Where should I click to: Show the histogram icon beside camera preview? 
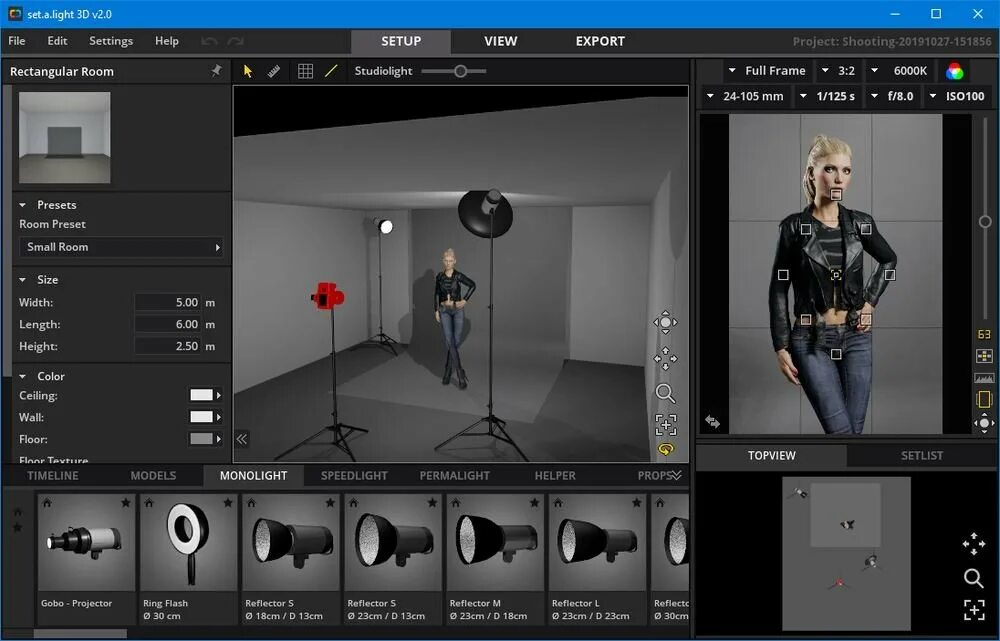pyautogui.click(x=984, y=378)
